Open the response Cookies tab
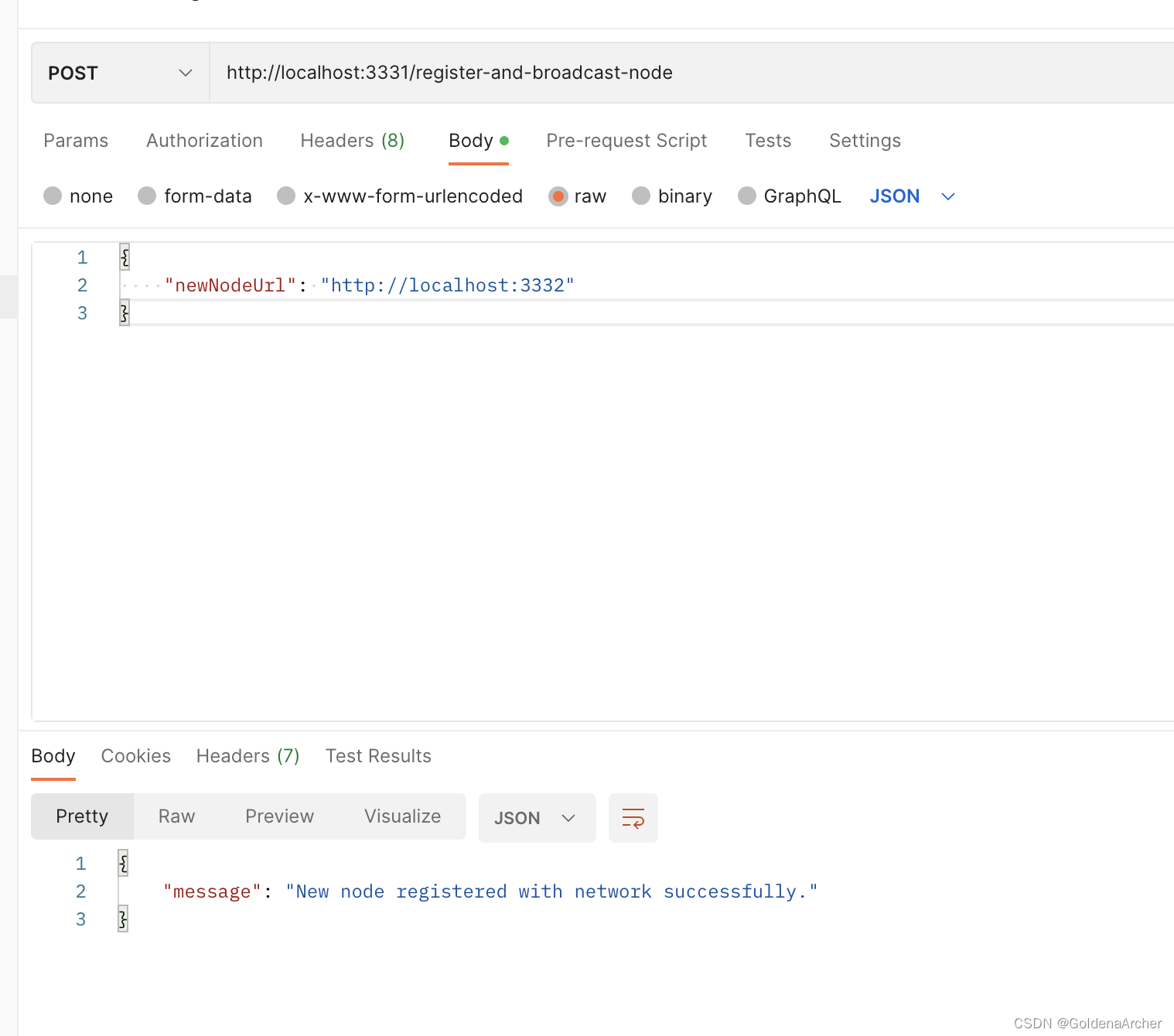This screenshot has height=1036, width=1174. pyautogui.click(x=136, y=756)
